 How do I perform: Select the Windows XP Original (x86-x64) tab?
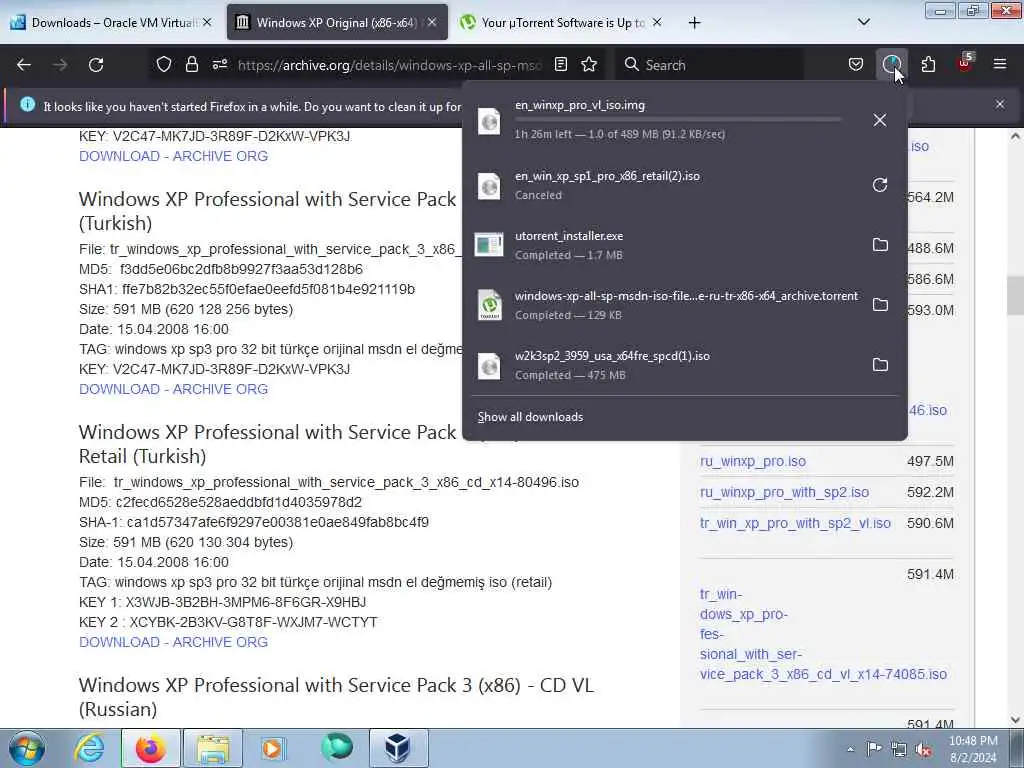pos(337,23)
